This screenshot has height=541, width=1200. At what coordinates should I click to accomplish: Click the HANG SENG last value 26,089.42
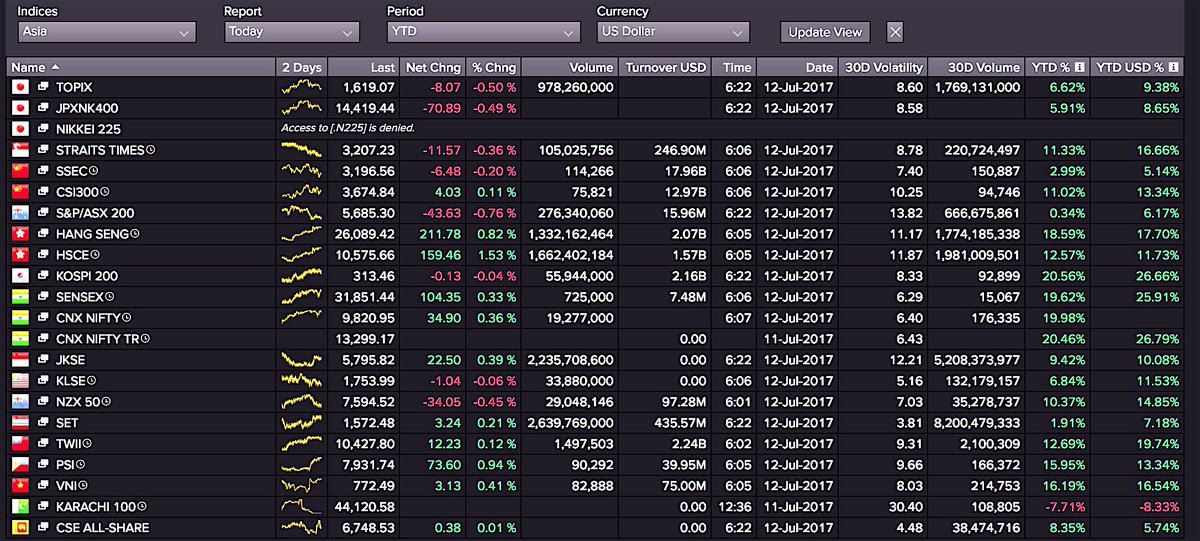(x=367, y=233)
